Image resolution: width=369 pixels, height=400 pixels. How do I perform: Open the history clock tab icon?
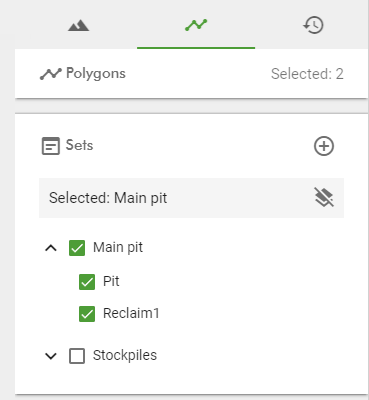(313, 25)
